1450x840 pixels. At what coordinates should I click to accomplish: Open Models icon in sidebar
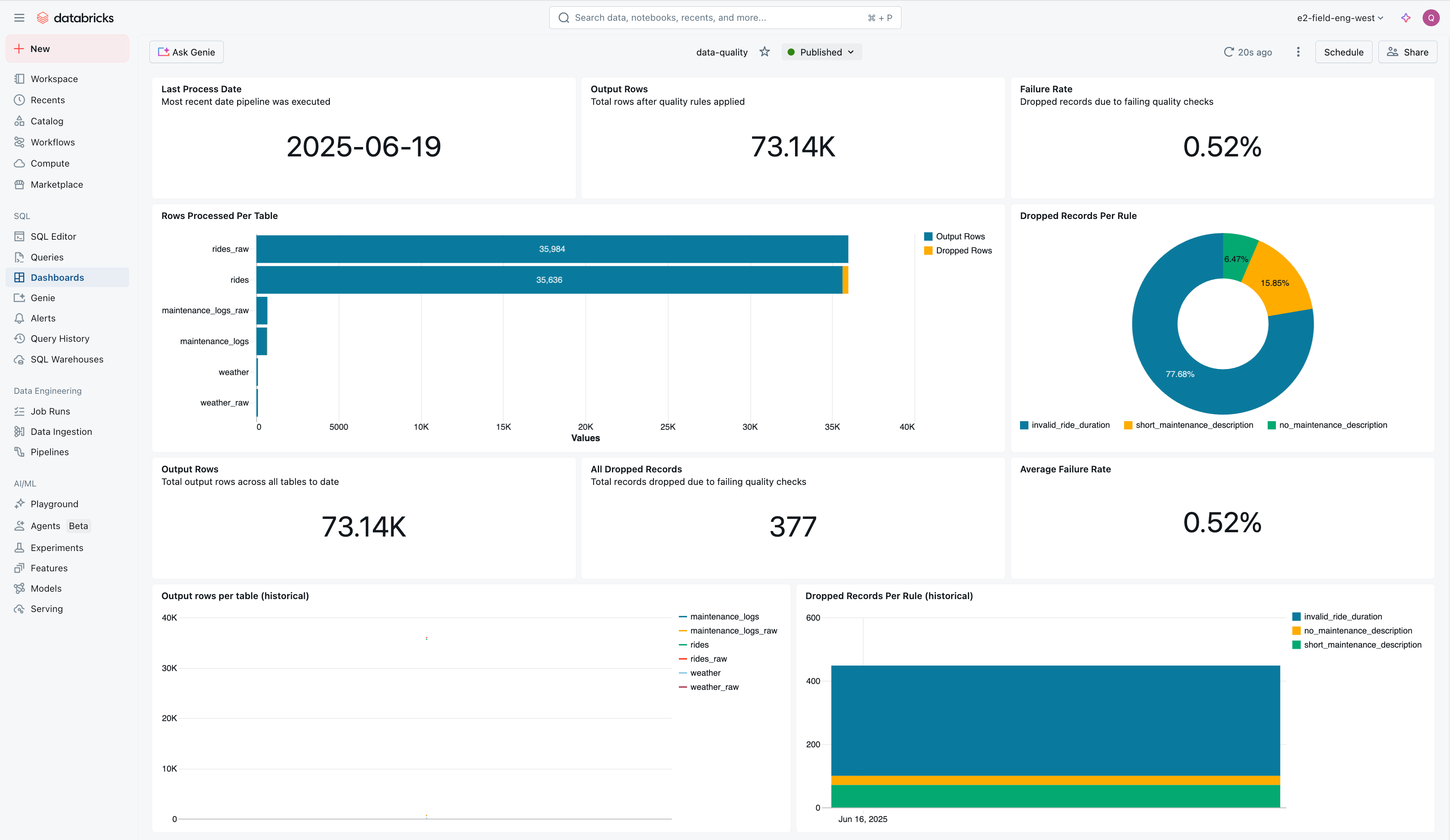(20, 588)
